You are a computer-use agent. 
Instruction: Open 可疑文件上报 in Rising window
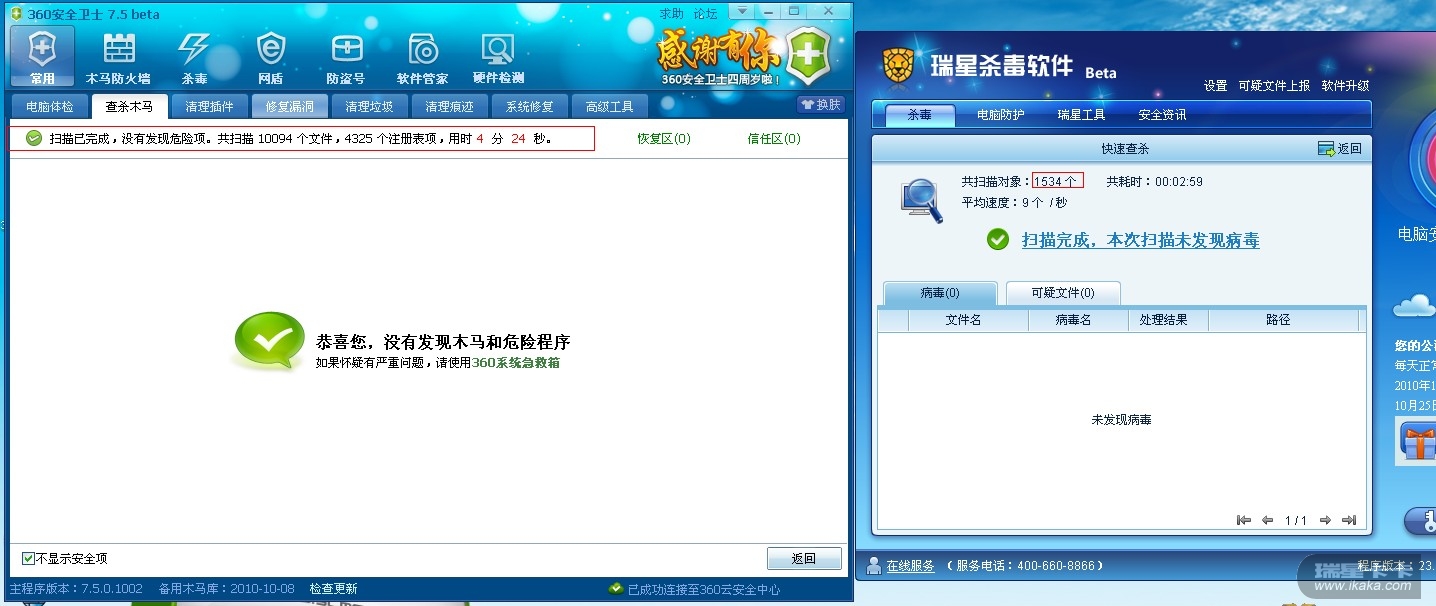[x=1274, y=86]
